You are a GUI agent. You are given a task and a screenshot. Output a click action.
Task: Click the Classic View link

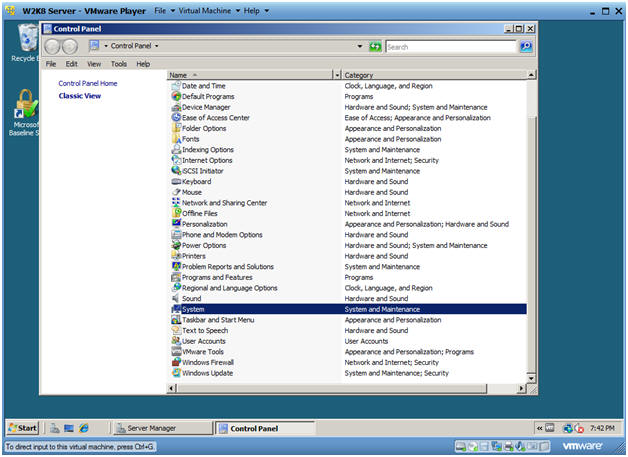click(x=80, y=96)
